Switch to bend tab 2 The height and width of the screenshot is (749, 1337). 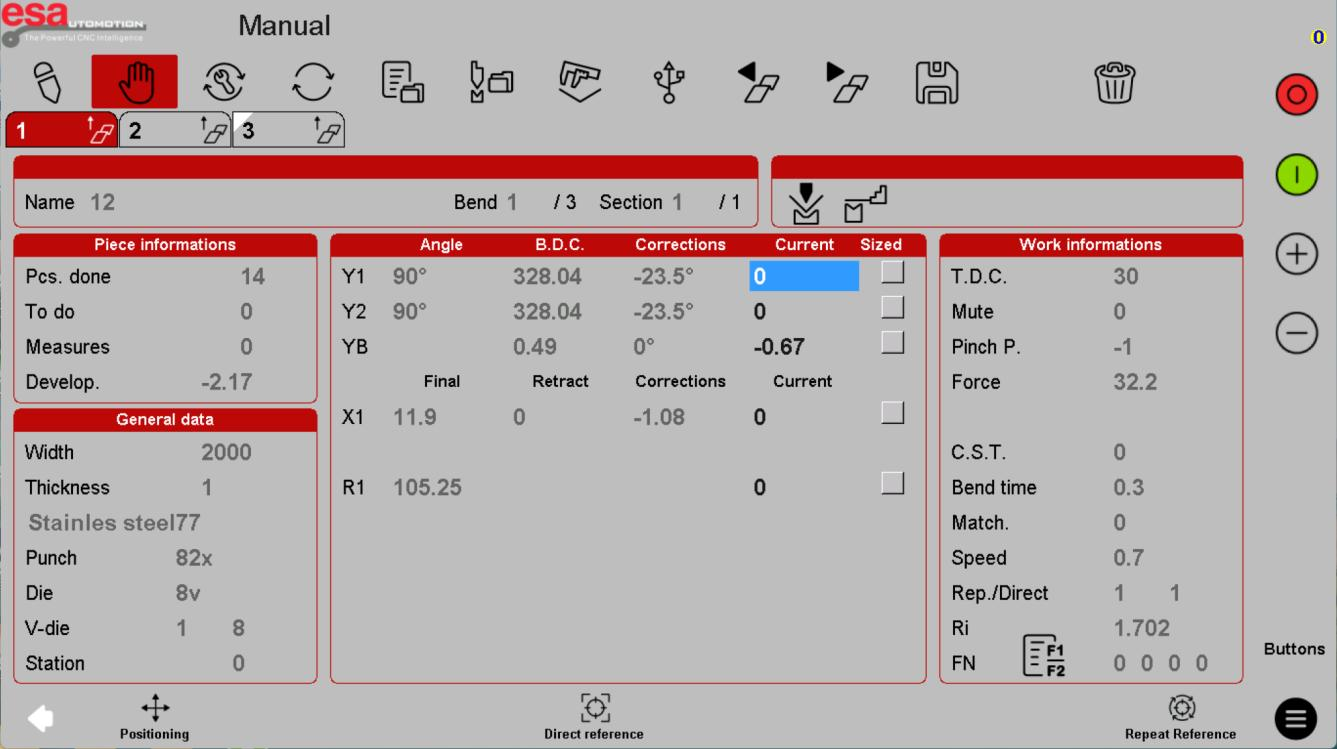176,130
